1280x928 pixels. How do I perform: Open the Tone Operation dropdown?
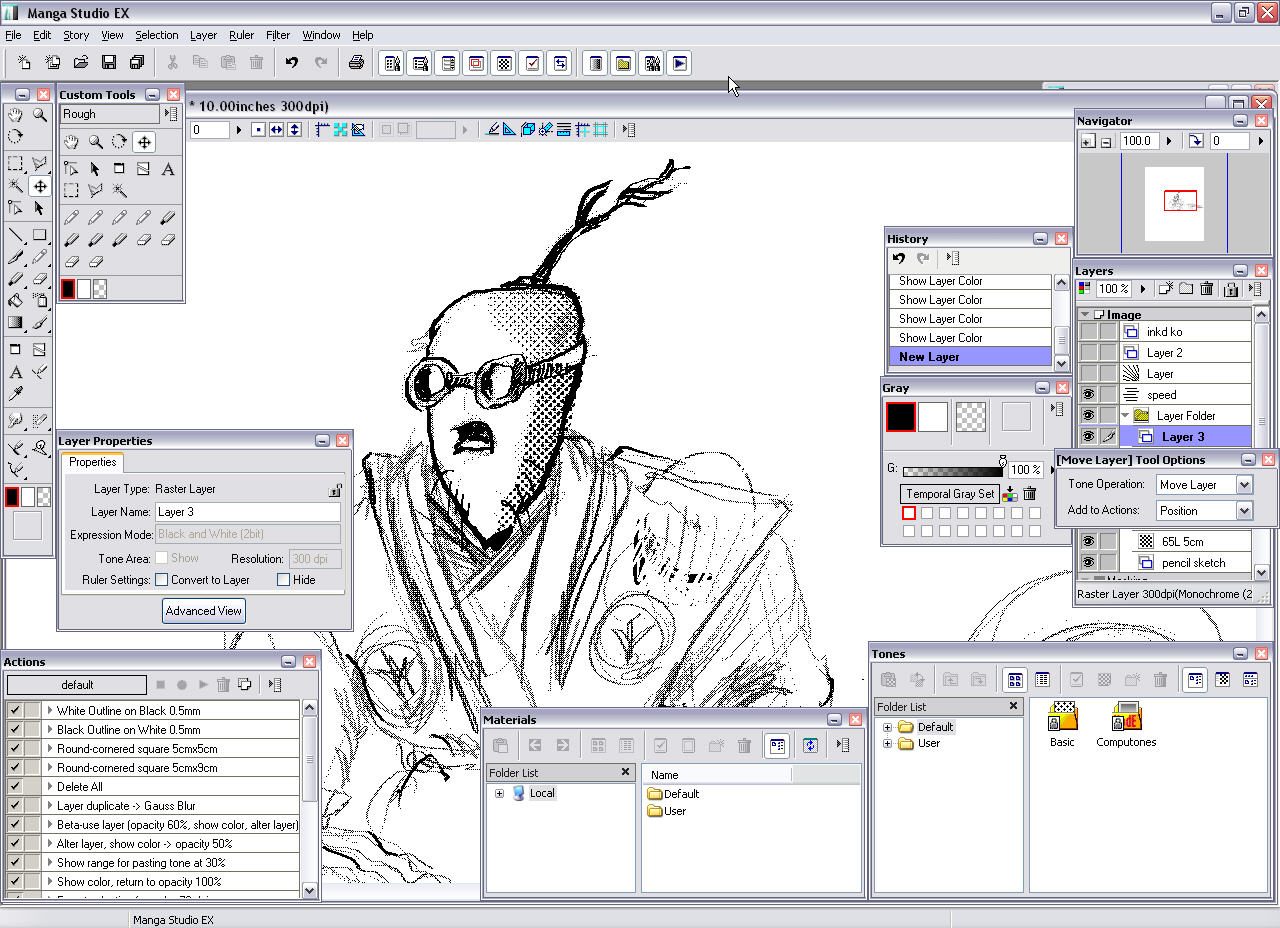point(1244,485)
